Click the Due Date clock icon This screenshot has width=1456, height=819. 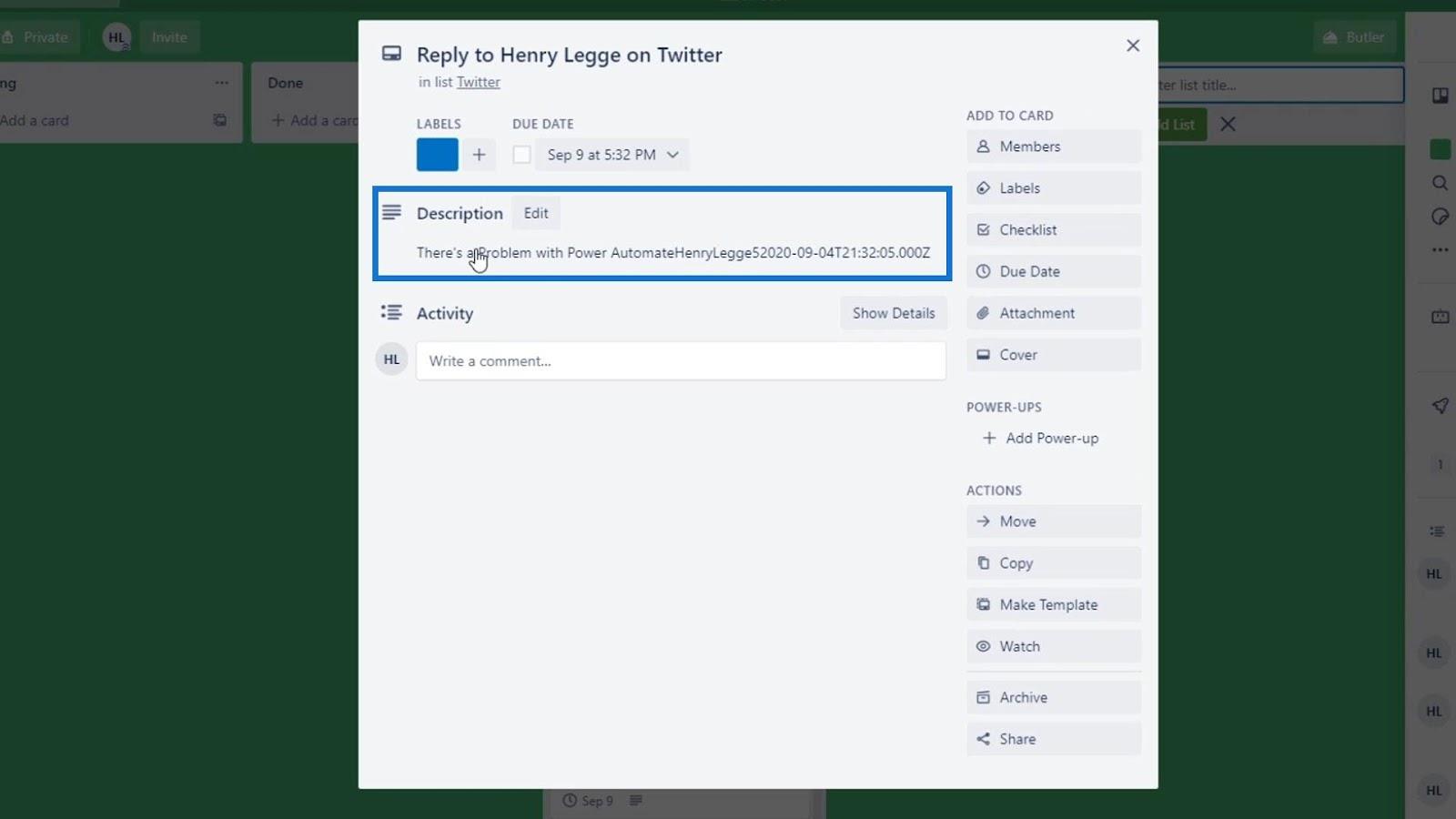click(x=983, y=271)
